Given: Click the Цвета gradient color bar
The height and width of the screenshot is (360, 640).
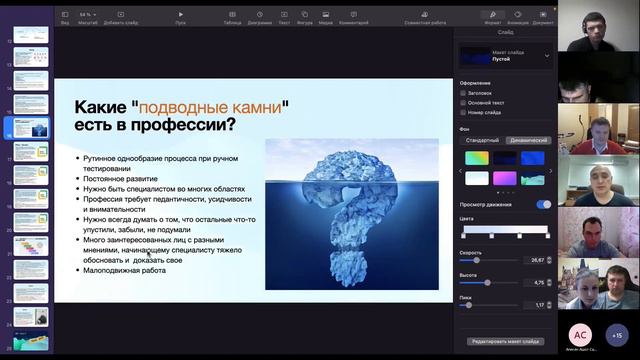Looking at the screenshot, I should pos(505,229).
